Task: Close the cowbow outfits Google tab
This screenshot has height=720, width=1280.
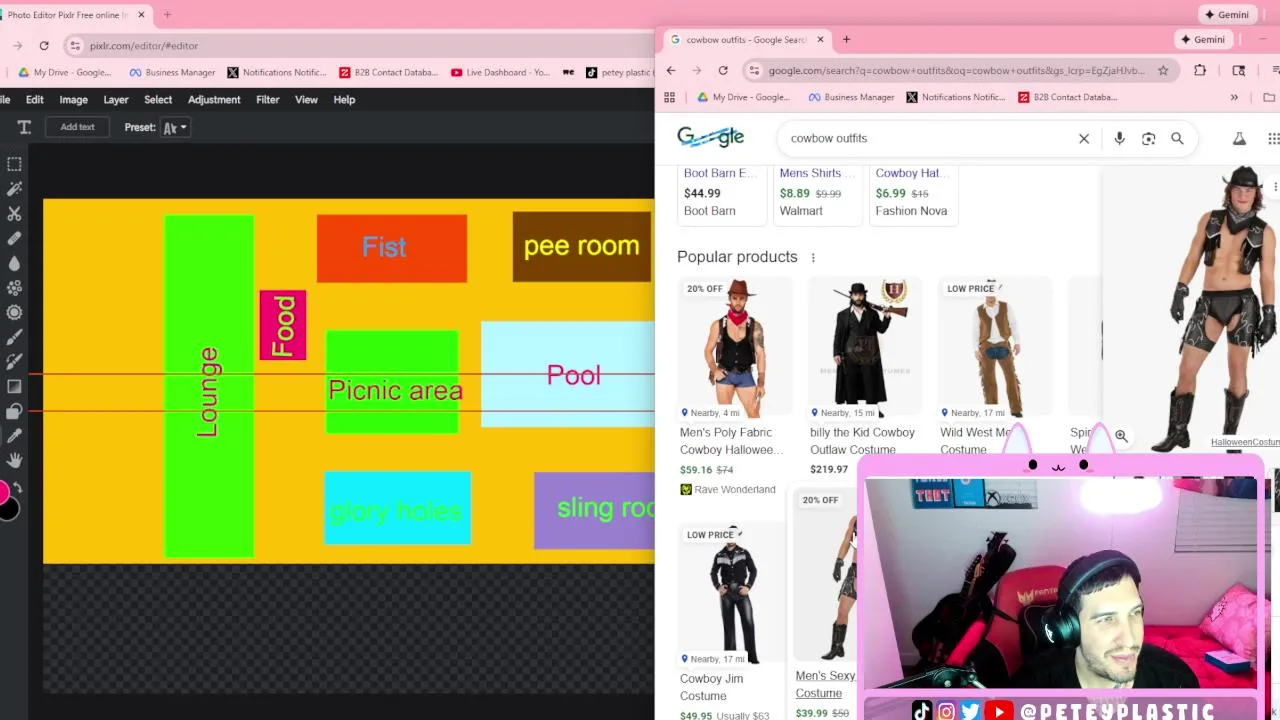Action: pos(820,39)
